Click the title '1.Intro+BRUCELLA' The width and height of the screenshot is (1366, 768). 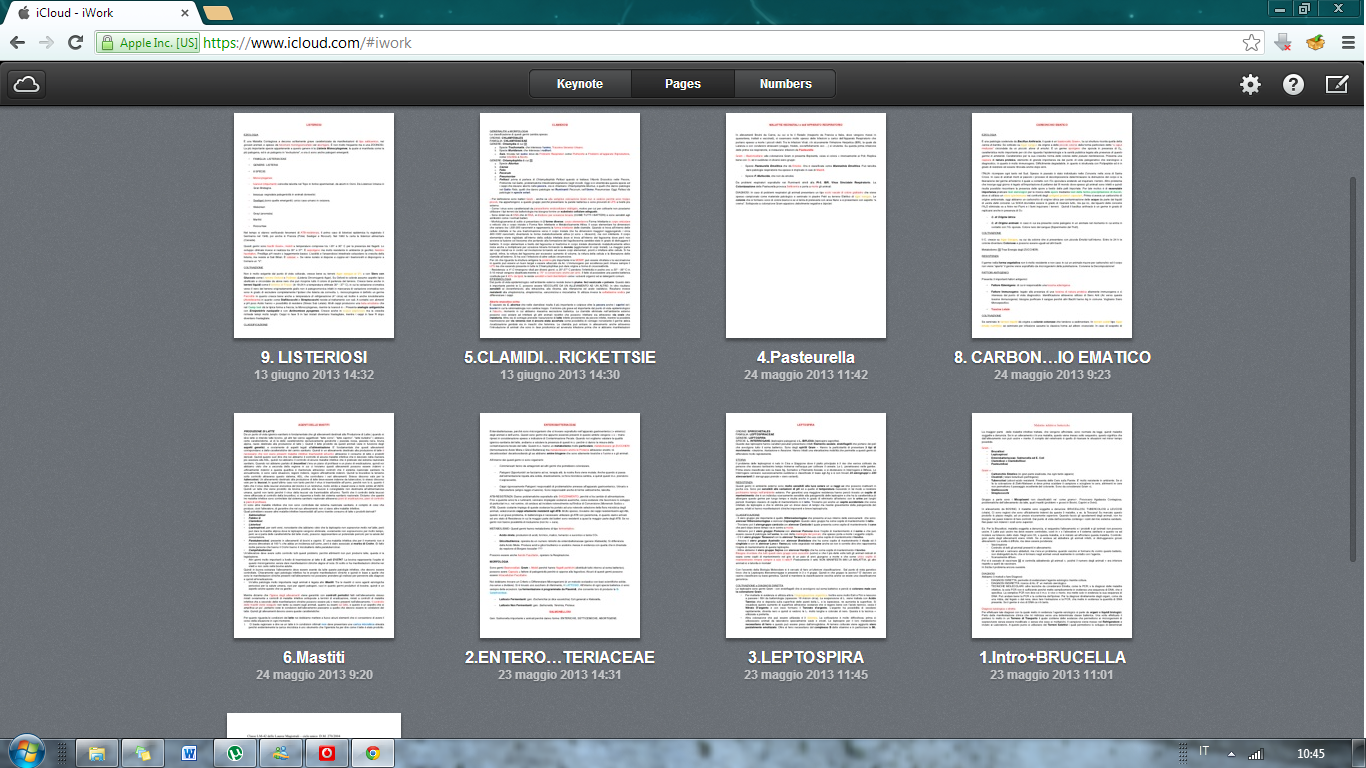[1052, 657]
